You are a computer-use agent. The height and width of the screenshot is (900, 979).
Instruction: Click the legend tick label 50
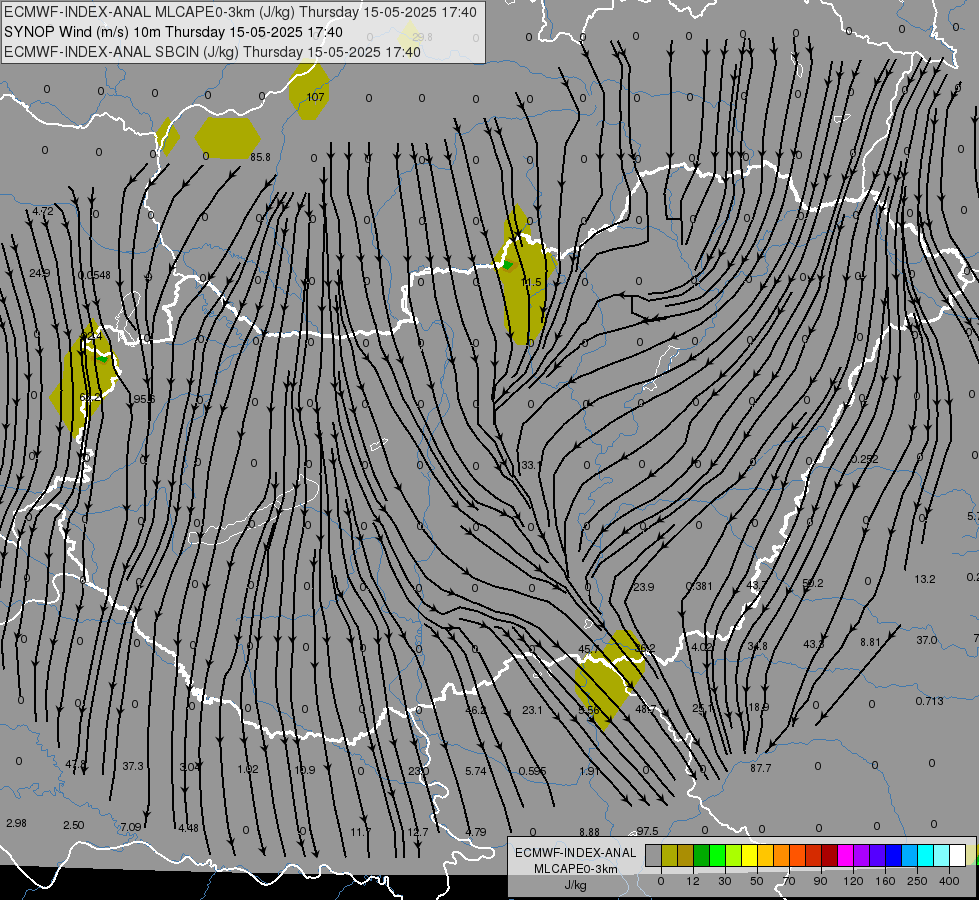tap(756, 881)
